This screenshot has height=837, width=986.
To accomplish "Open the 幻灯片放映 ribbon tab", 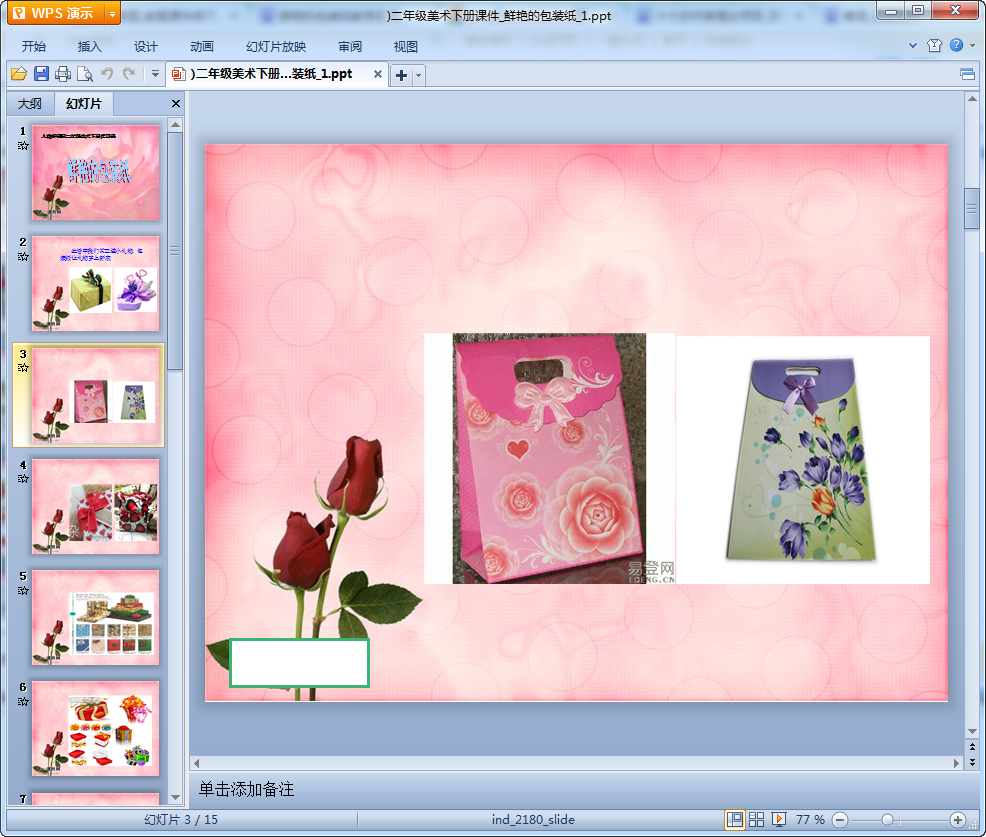I will tap(276, 47).
